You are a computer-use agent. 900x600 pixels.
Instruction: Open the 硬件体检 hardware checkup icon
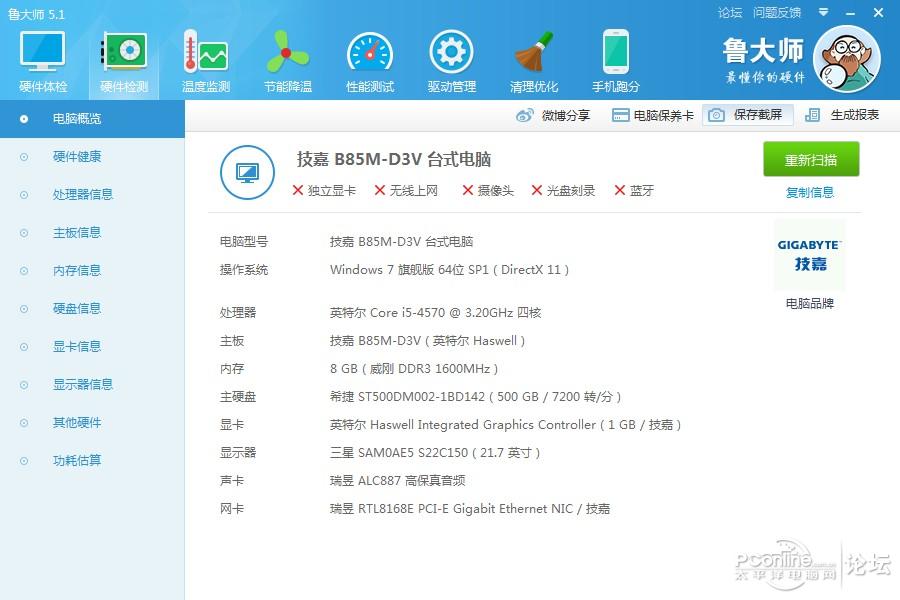pos(42,52)
